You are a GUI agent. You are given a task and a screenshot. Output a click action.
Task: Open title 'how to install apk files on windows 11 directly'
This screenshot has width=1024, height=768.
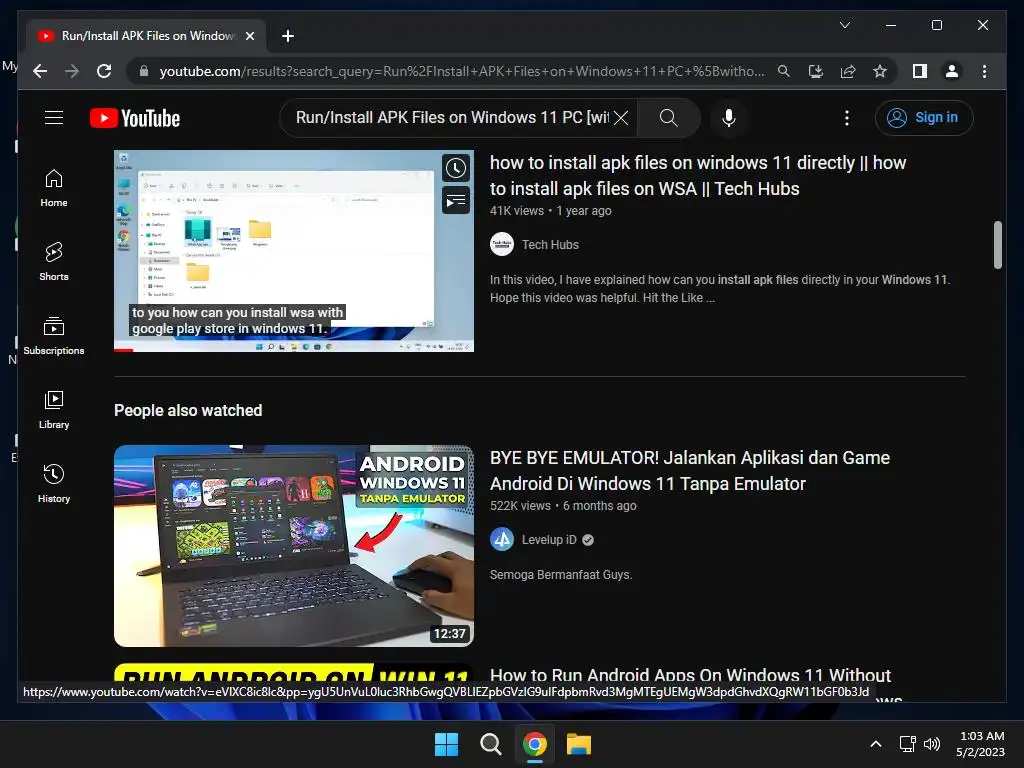698,176
